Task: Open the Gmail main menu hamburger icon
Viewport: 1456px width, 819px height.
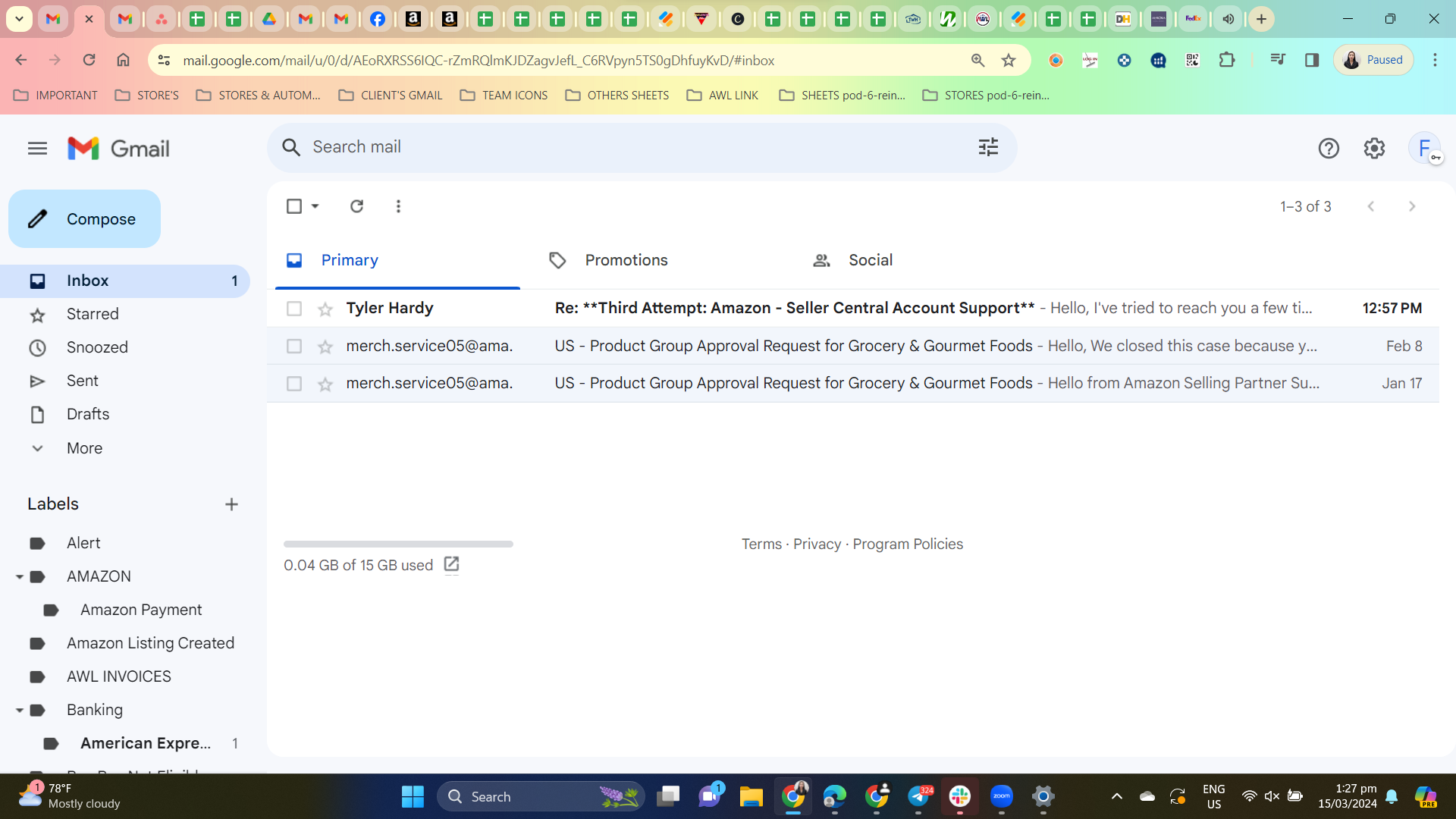Action: click(37, 149)
